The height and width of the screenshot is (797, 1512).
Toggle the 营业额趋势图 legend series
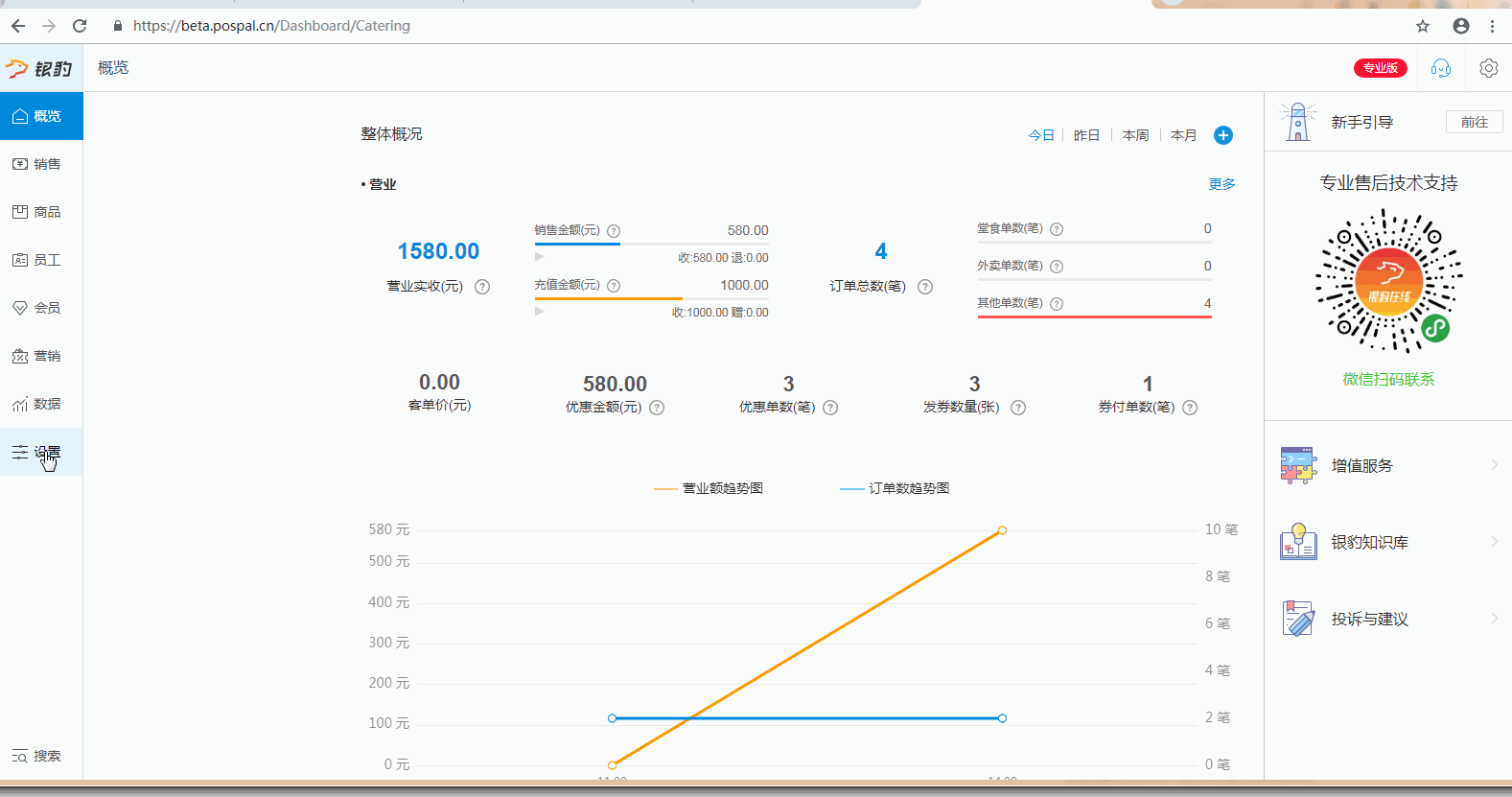pos(709,489)
